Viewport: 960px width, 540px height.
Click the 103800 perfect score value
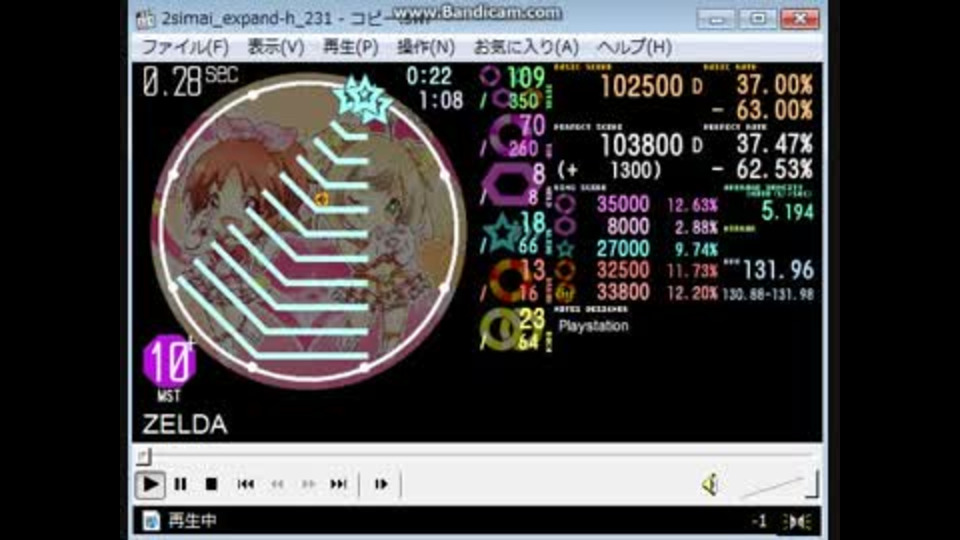point(642,146)
